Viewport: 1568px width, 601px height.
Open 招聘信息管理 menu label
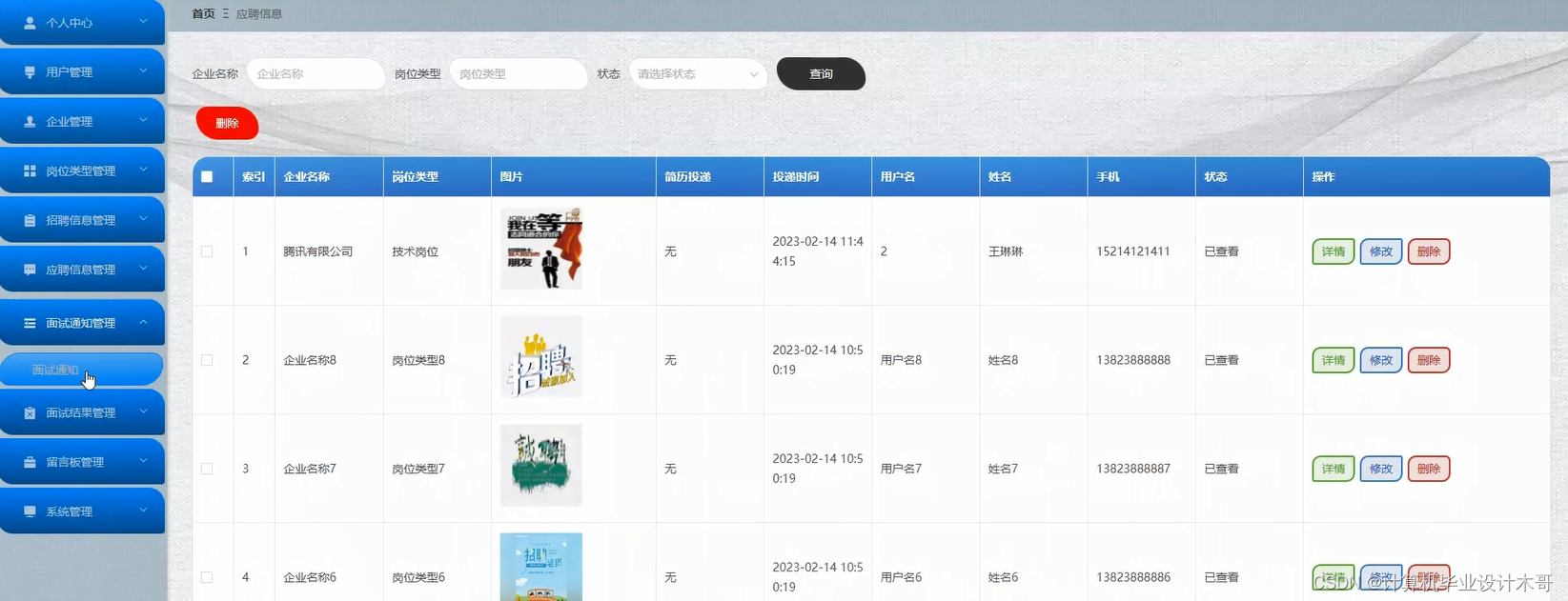(x=80, y=220)
